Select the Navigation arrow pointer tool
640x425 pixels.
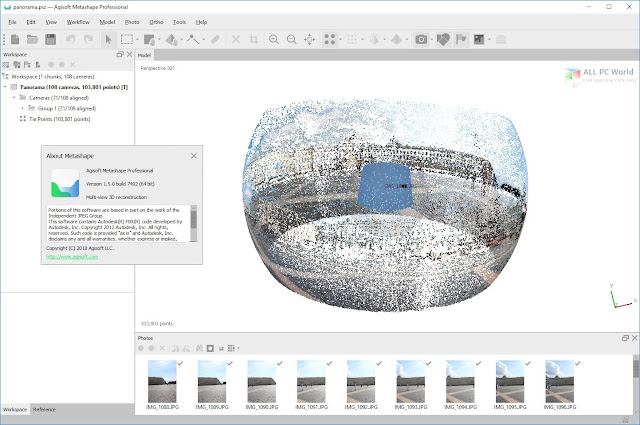coord(108,39)
